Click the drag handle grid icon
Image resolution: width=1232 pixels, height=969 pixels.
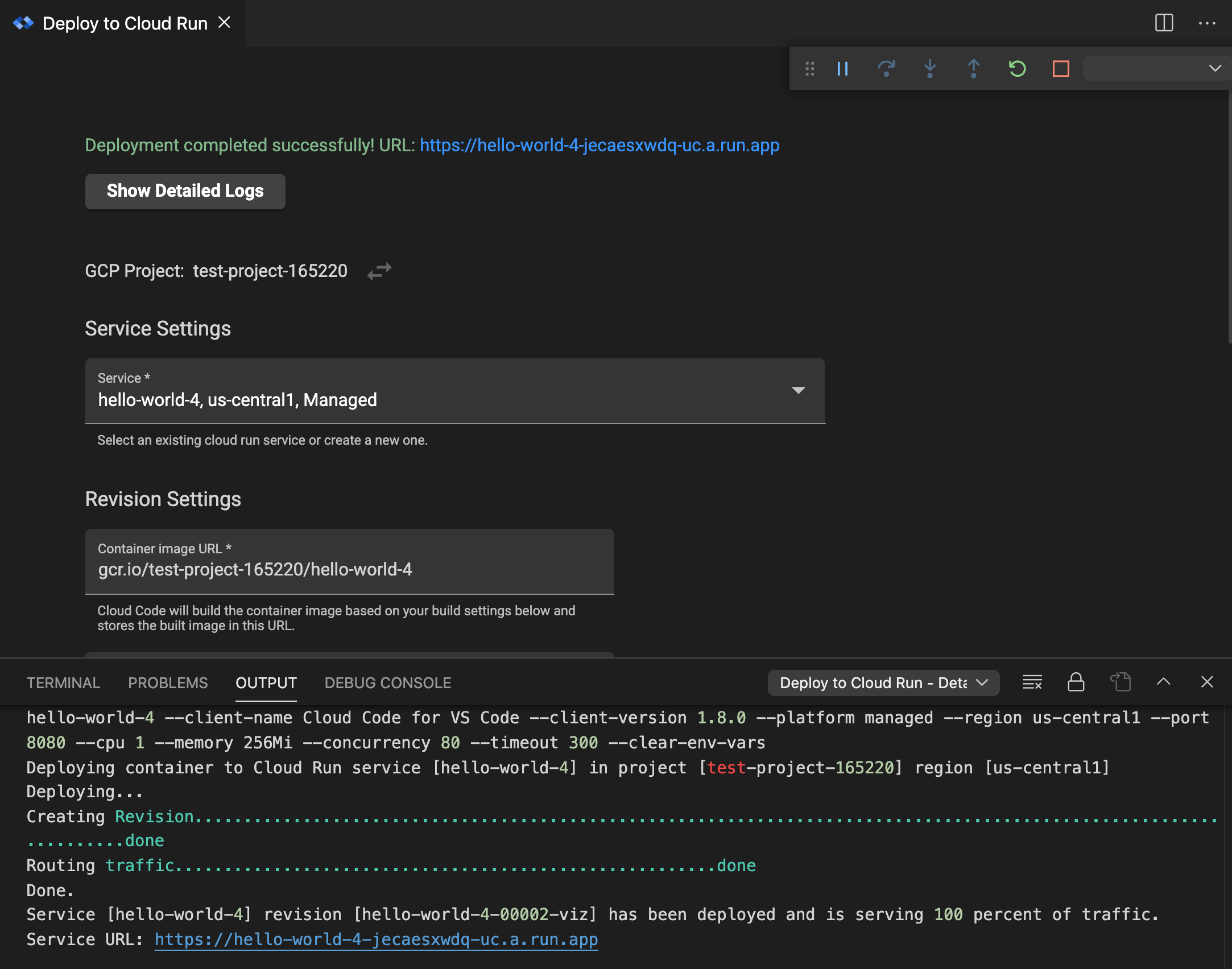(810, 68)
